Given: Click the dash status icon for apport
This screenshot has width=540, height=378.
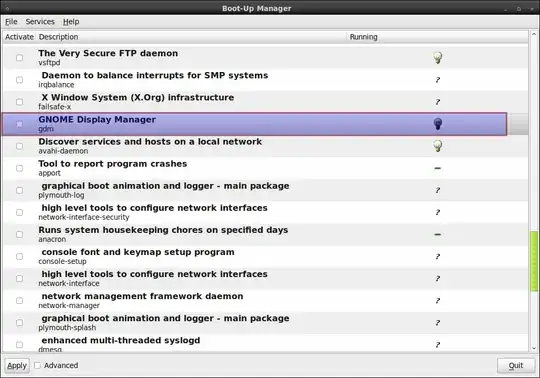Looking at the screenshot, I should point(437,168).
